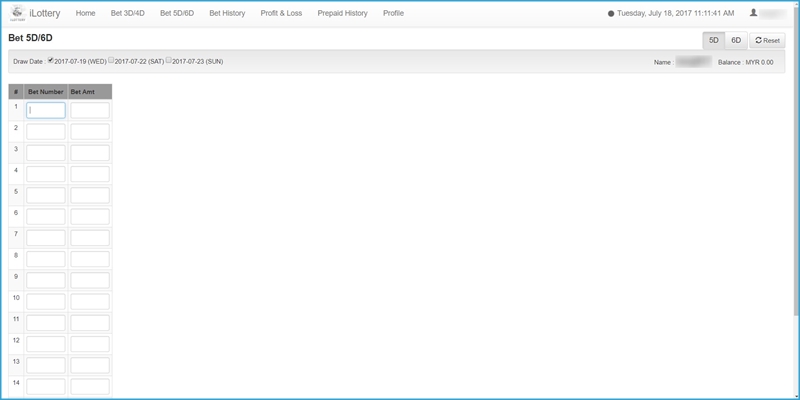The image size is (800, 400).
Task: Click the Bet Amt field in row 1
Action: pyautogui.click(x=90, y=110)
